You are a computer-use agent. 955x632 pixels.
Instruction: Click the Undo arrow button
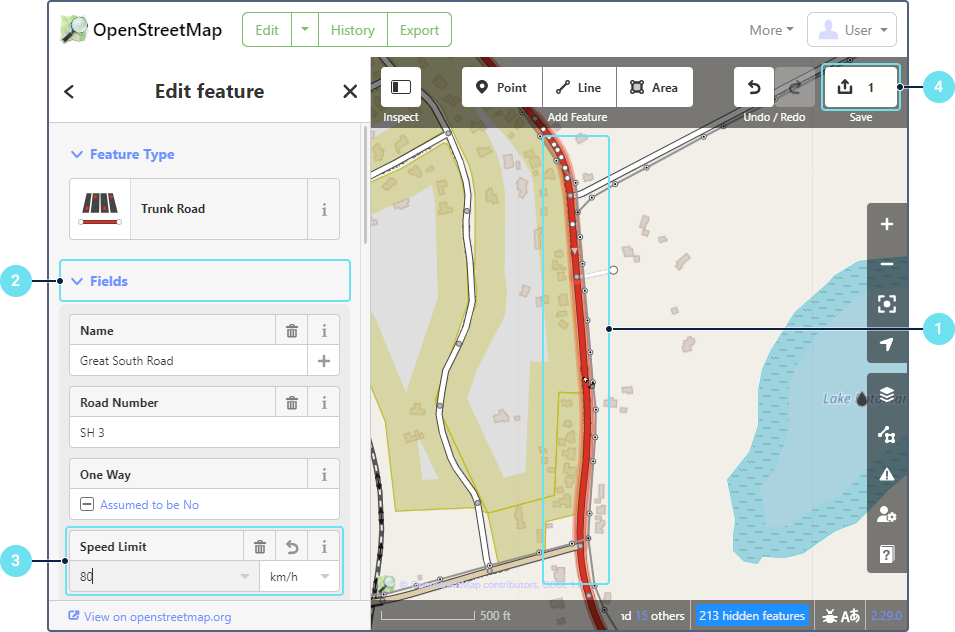click(x=754, y=88)
